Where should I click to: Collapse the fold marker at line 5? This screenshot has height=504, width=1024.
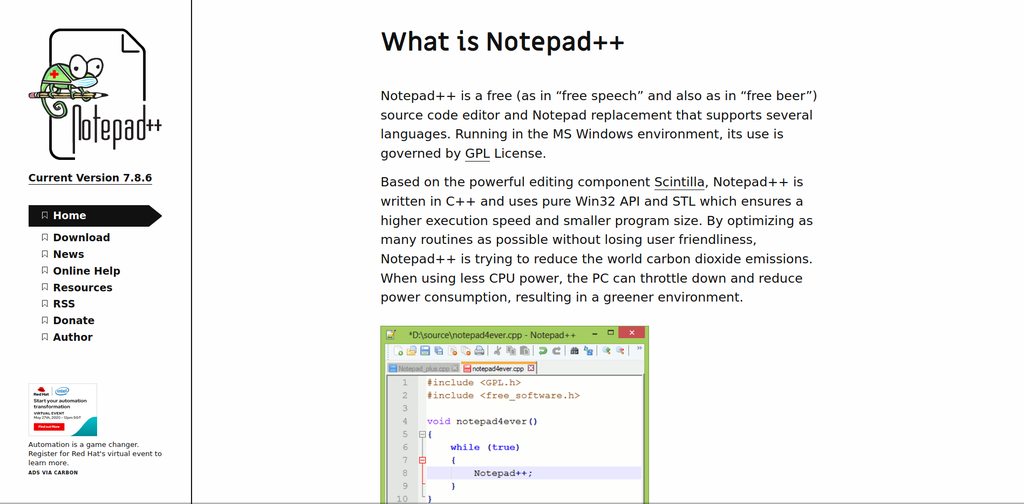click(x=422, y=434)
